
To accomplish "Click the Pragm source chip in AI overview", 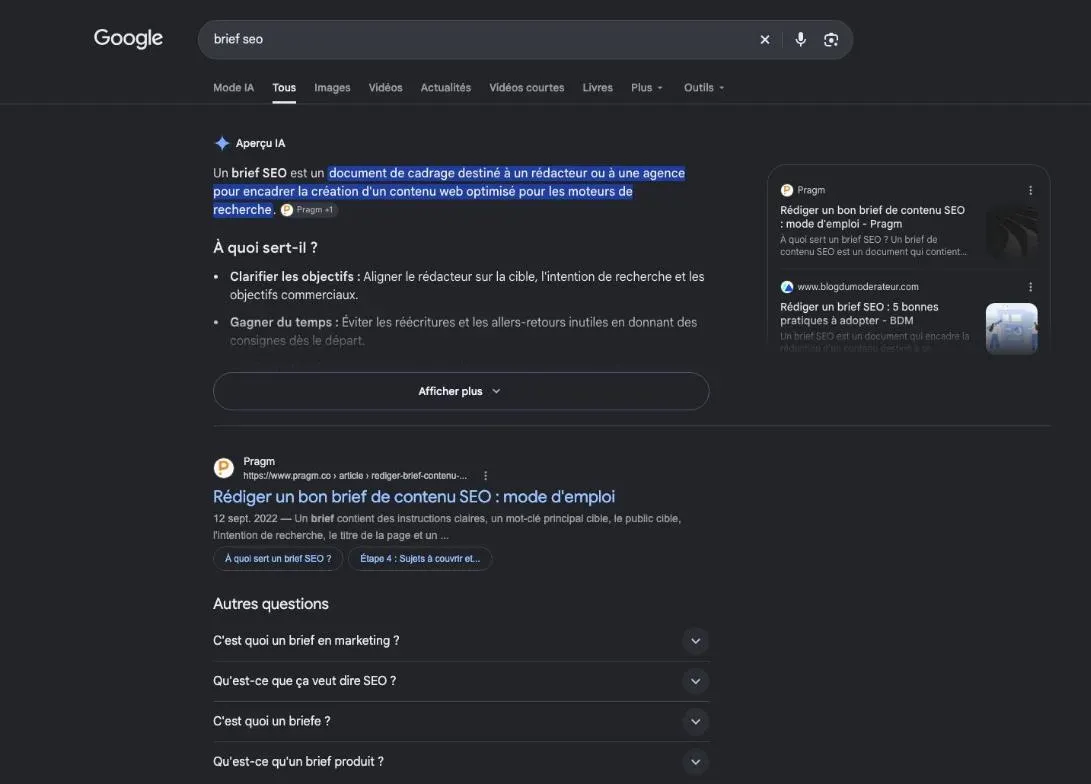I will pyautogui.click(x=308, y=209).
